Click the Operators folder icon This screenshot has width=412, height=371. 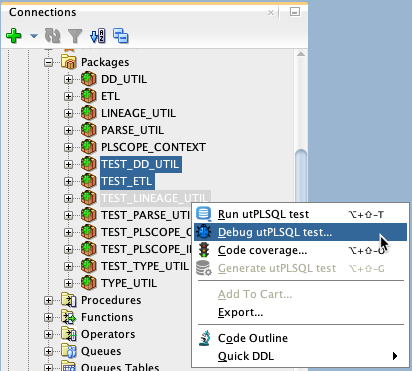[69, 334]
